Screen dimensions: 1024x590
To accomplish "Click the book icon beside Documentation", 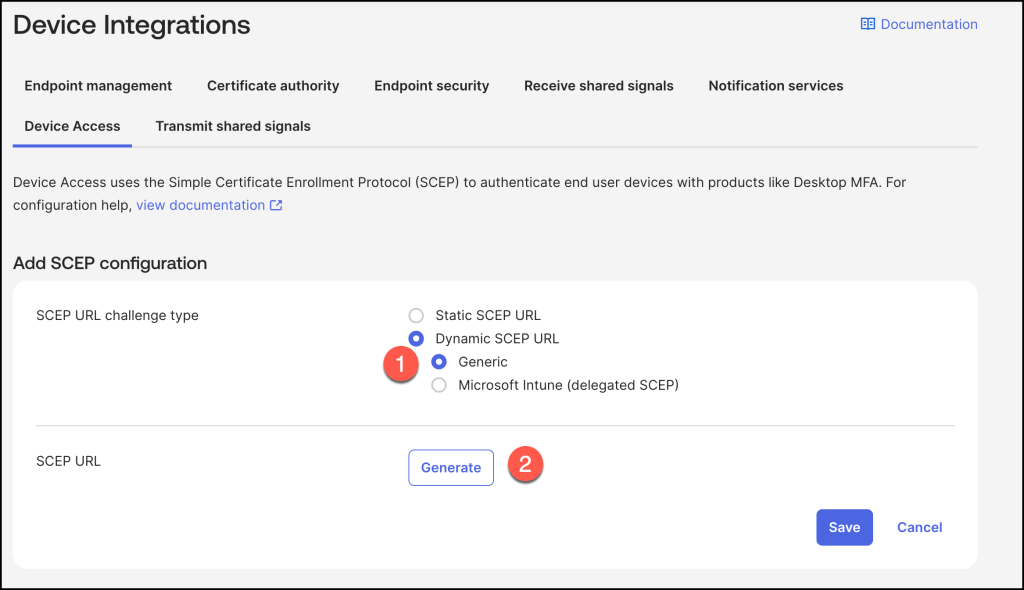I will pyautogui.click(x=867, y=24).
